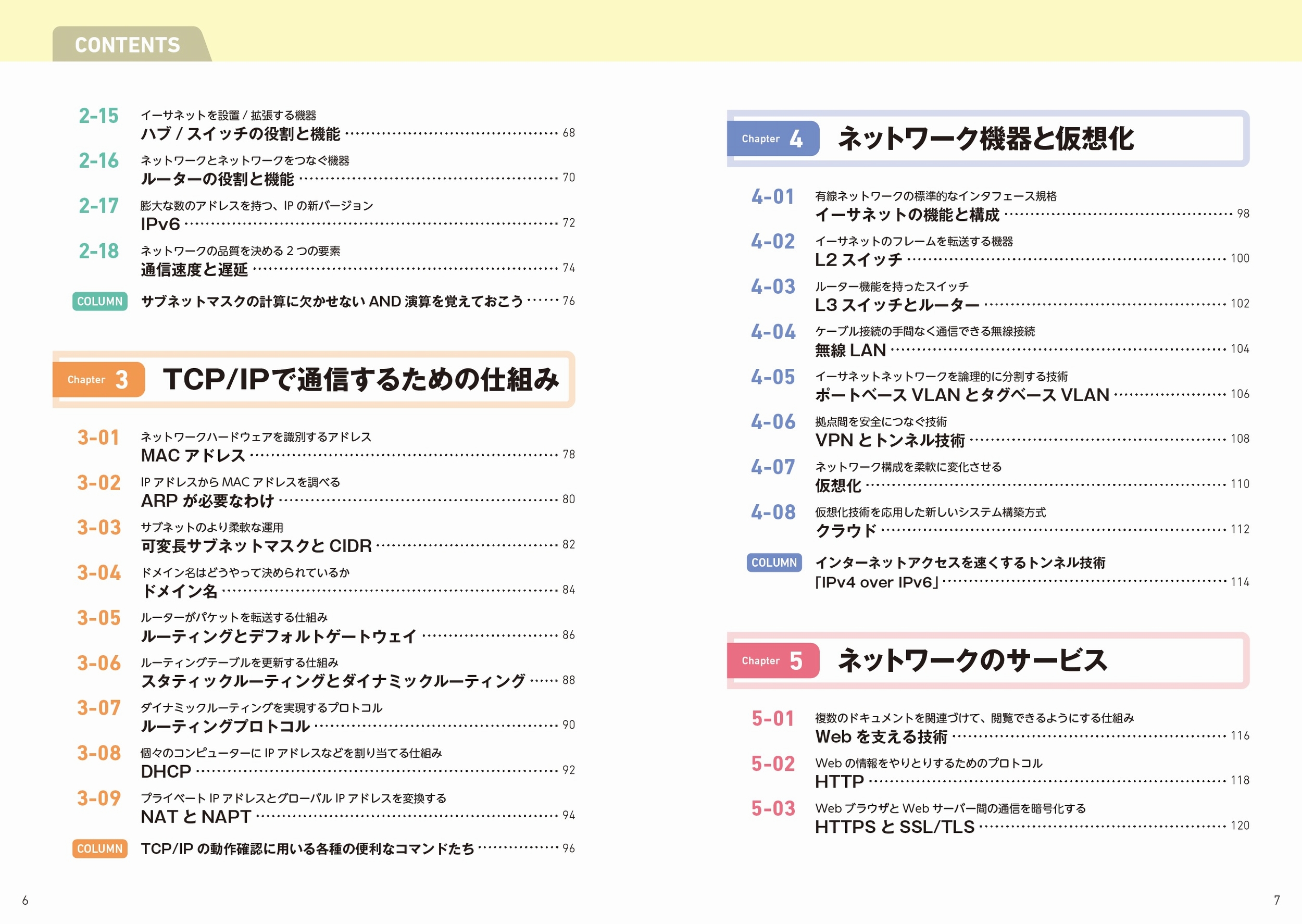Select entry 2-18 通信速度と遅延

(327, 260)
